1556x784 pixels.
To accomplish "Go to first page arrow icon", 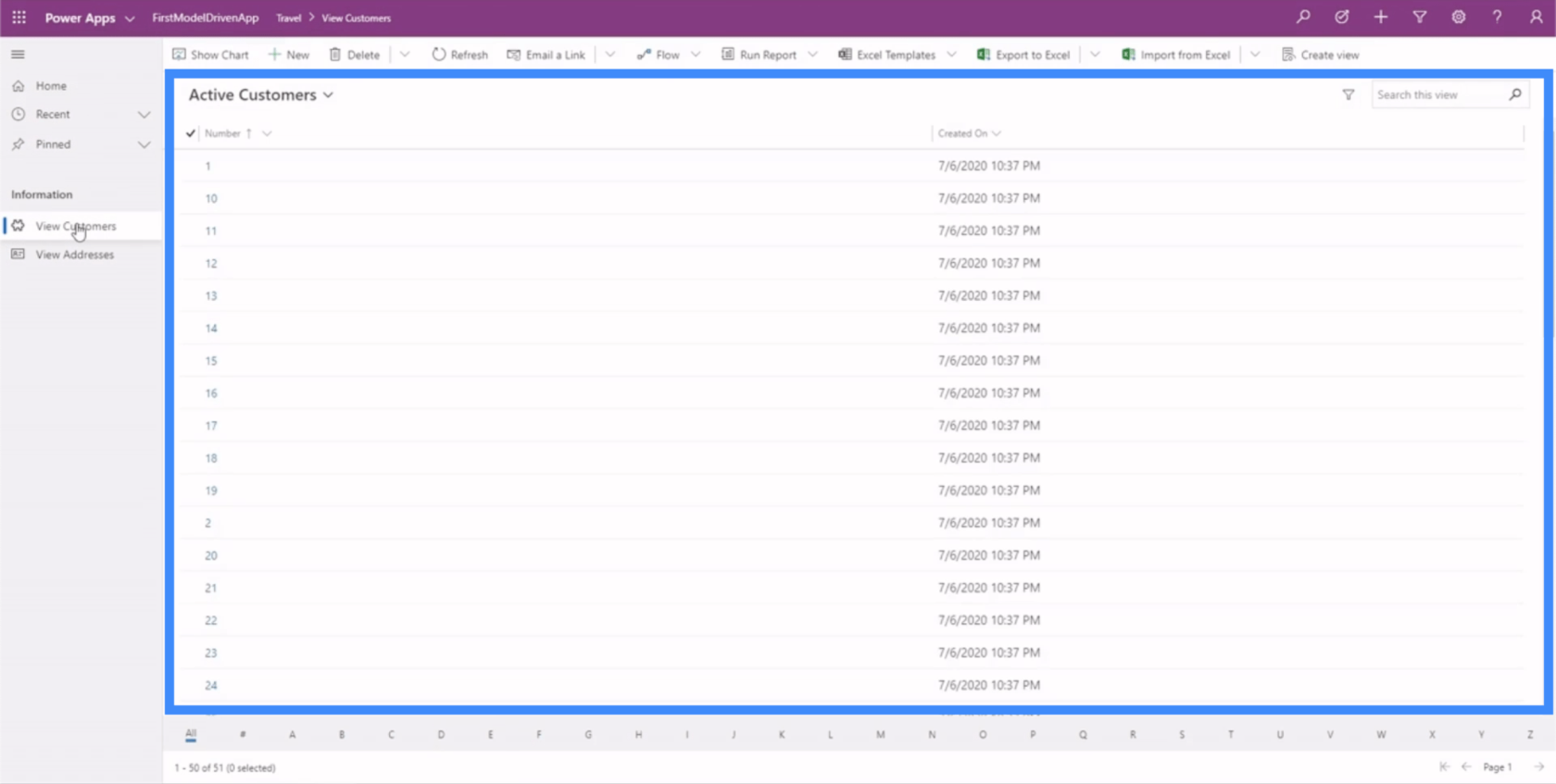I will (x=1444, y=766).
